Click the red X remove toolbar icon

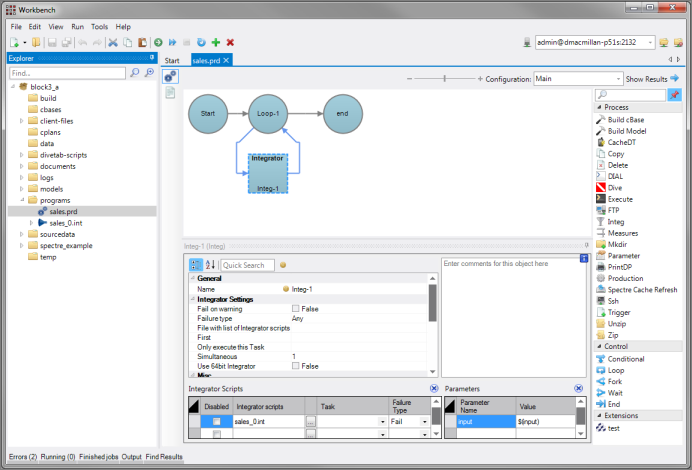pos(230,42)
